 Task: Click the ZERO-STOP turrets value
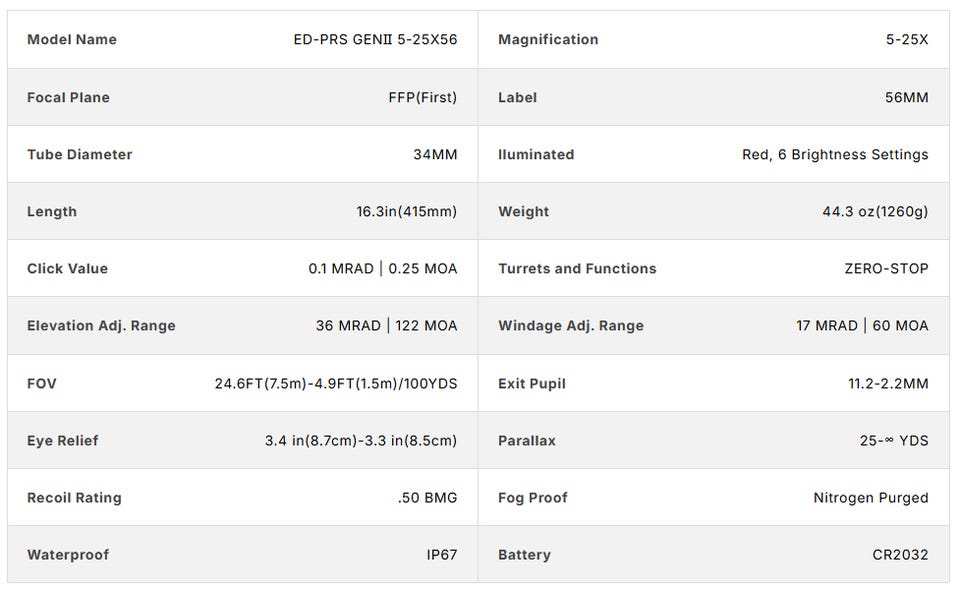click(886, 268)
